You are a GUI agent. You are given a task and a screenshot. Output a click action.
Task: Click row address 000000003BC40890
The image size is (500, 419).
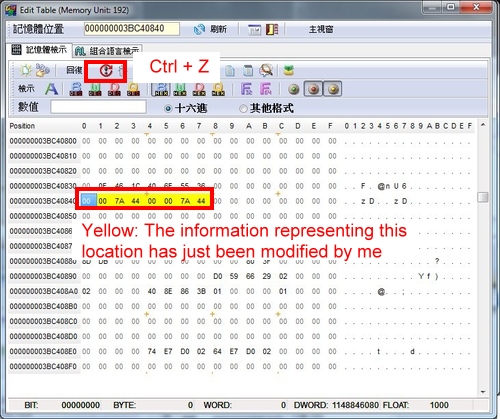coord(43,276)
